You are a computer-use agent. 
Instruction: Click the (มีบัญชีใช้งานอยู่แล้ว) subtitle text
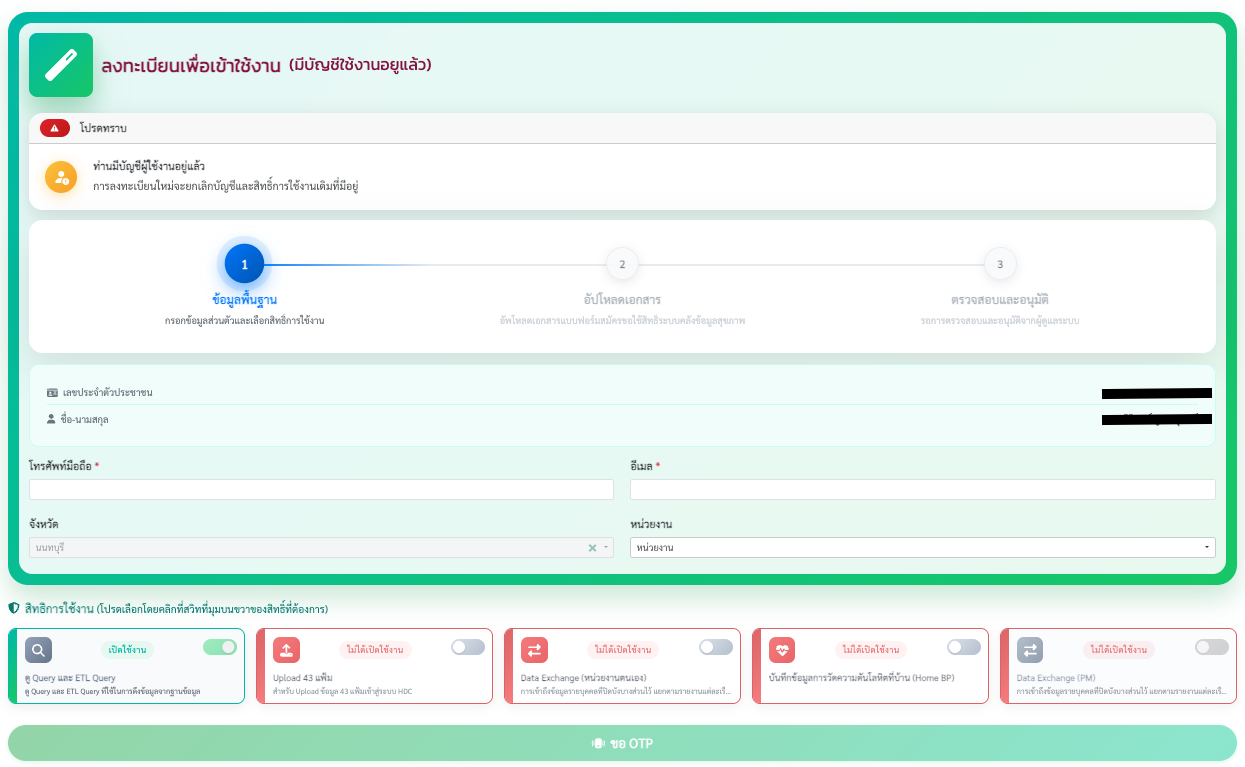tap(360, 65)
